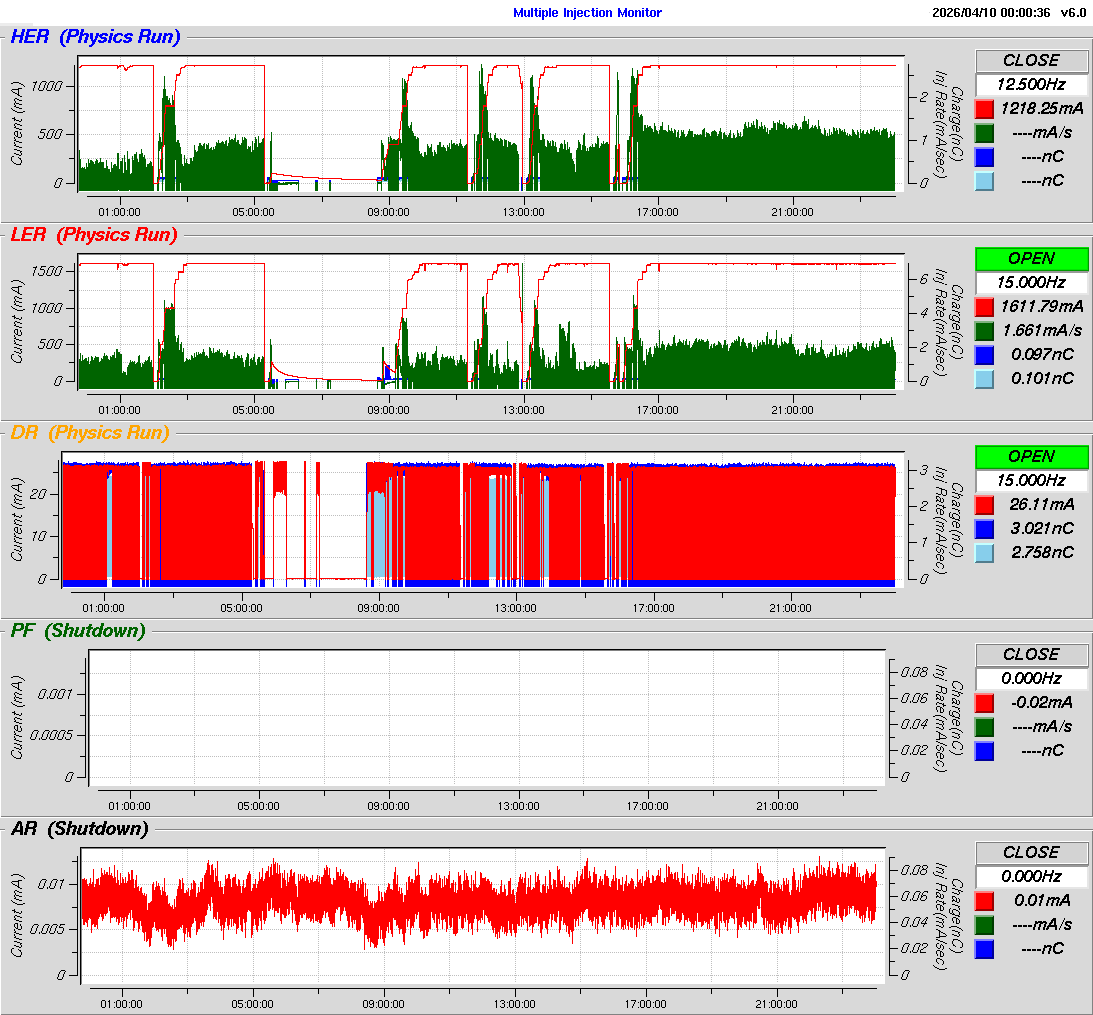
Task: Click the PF 0.000Hz frequency field
Action: tap(1031, 678)
